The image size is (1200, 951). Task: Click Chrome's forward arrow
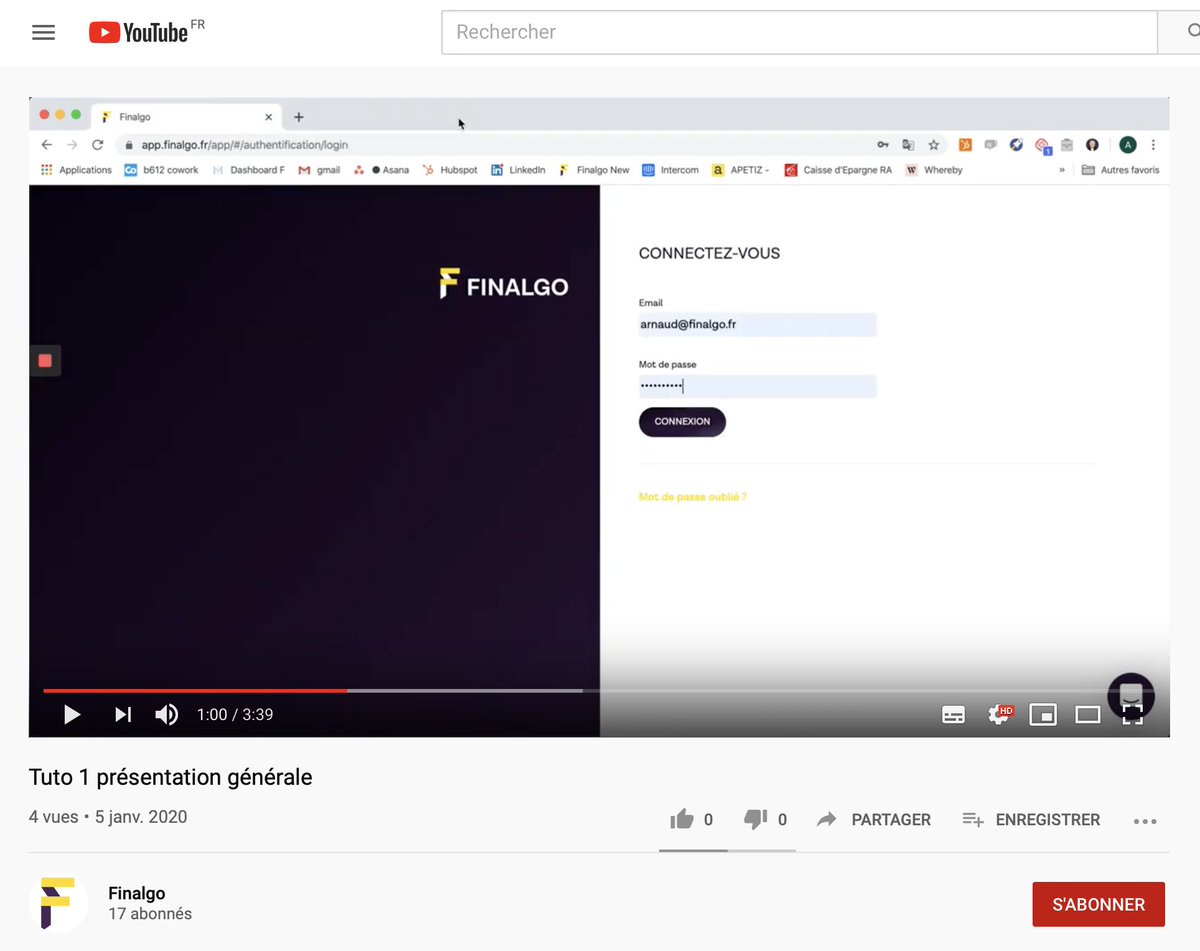coord(71,145)
